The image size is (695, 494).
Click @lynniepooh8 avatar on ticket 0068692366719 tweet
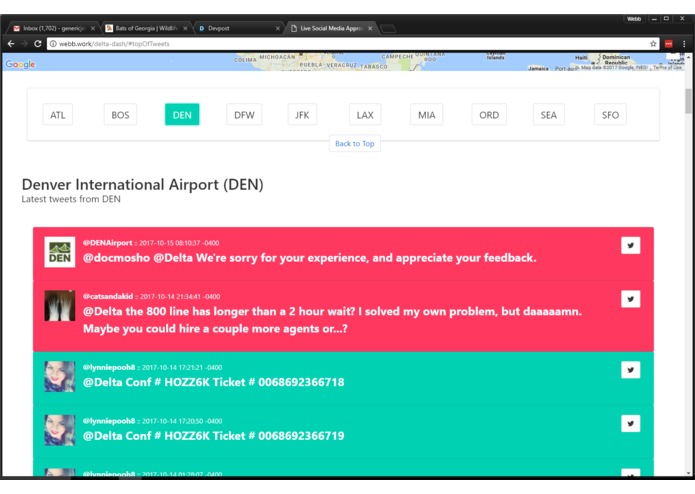click(60, 430)
